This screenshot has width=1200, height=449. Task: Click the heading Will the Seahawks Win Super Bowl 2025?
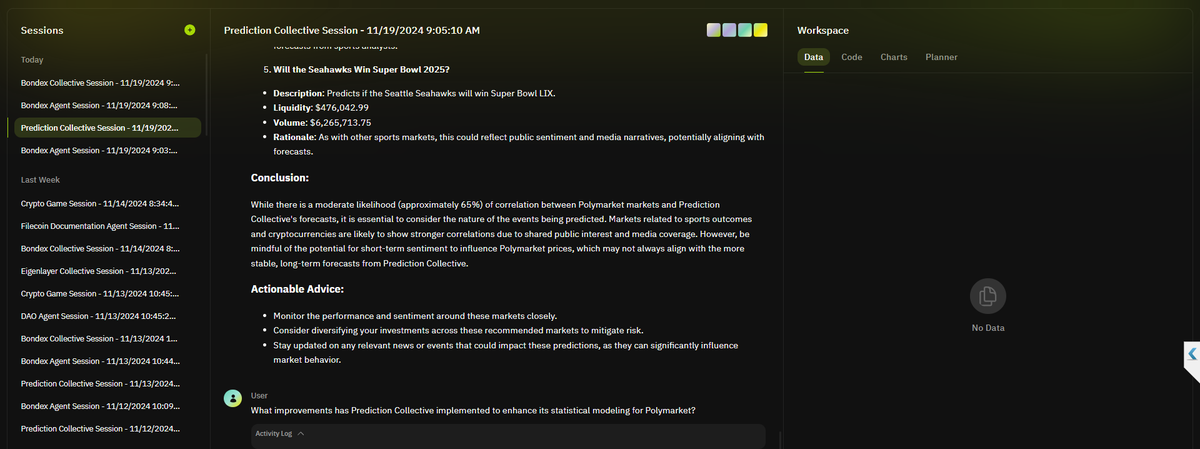click(361, 69)
